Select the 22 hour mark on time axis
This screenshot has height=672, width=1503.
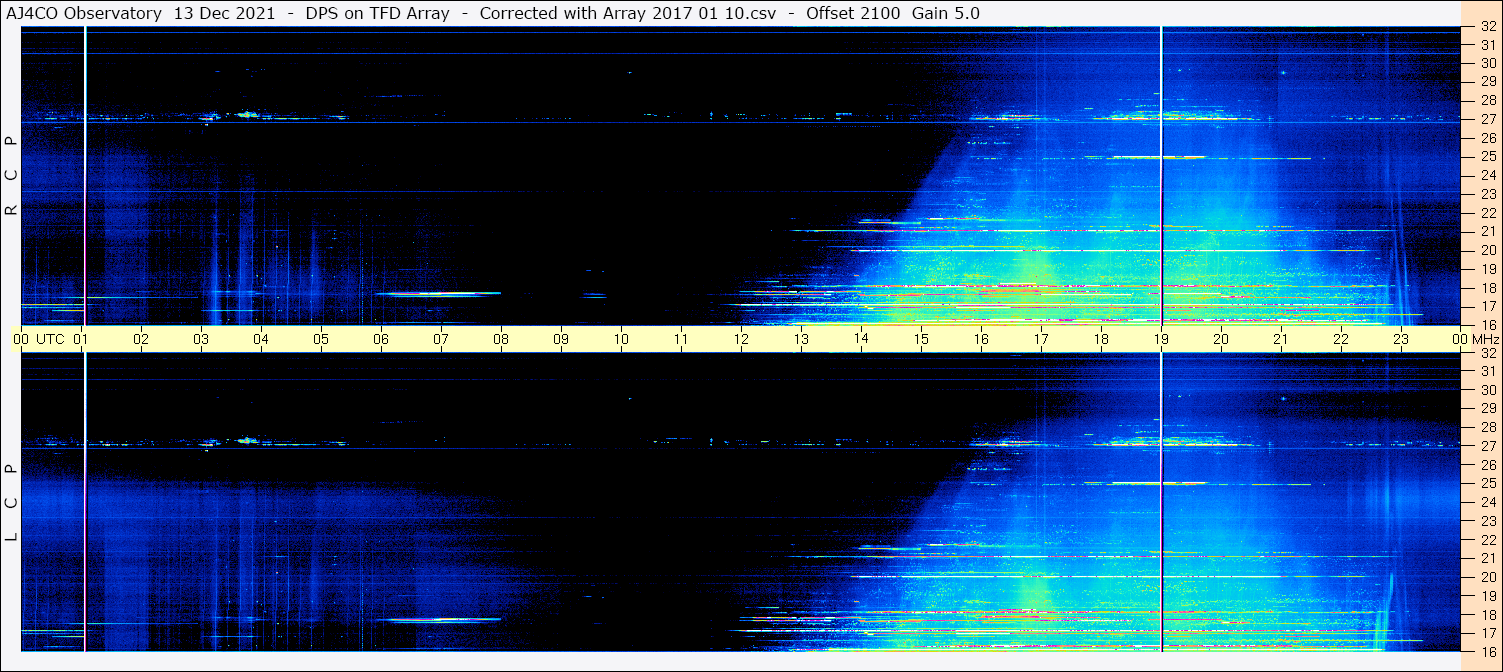(1341, 339)
